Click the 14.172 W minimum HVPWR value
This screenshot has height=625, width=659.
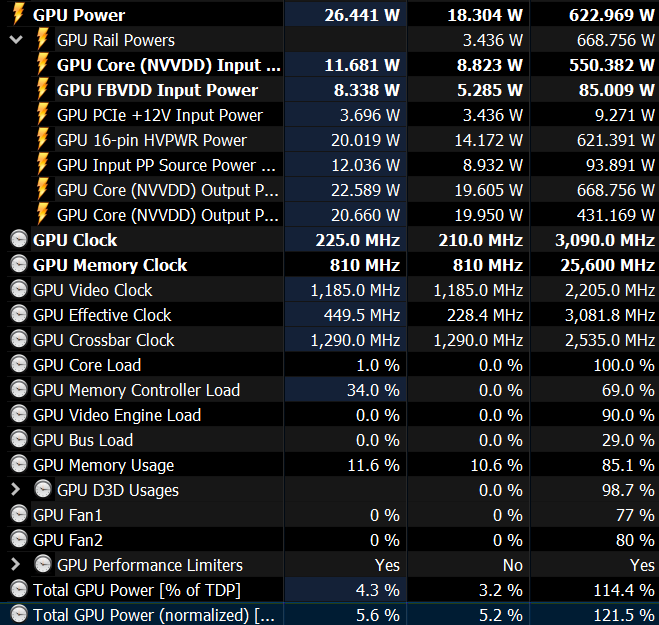[488, 140]
